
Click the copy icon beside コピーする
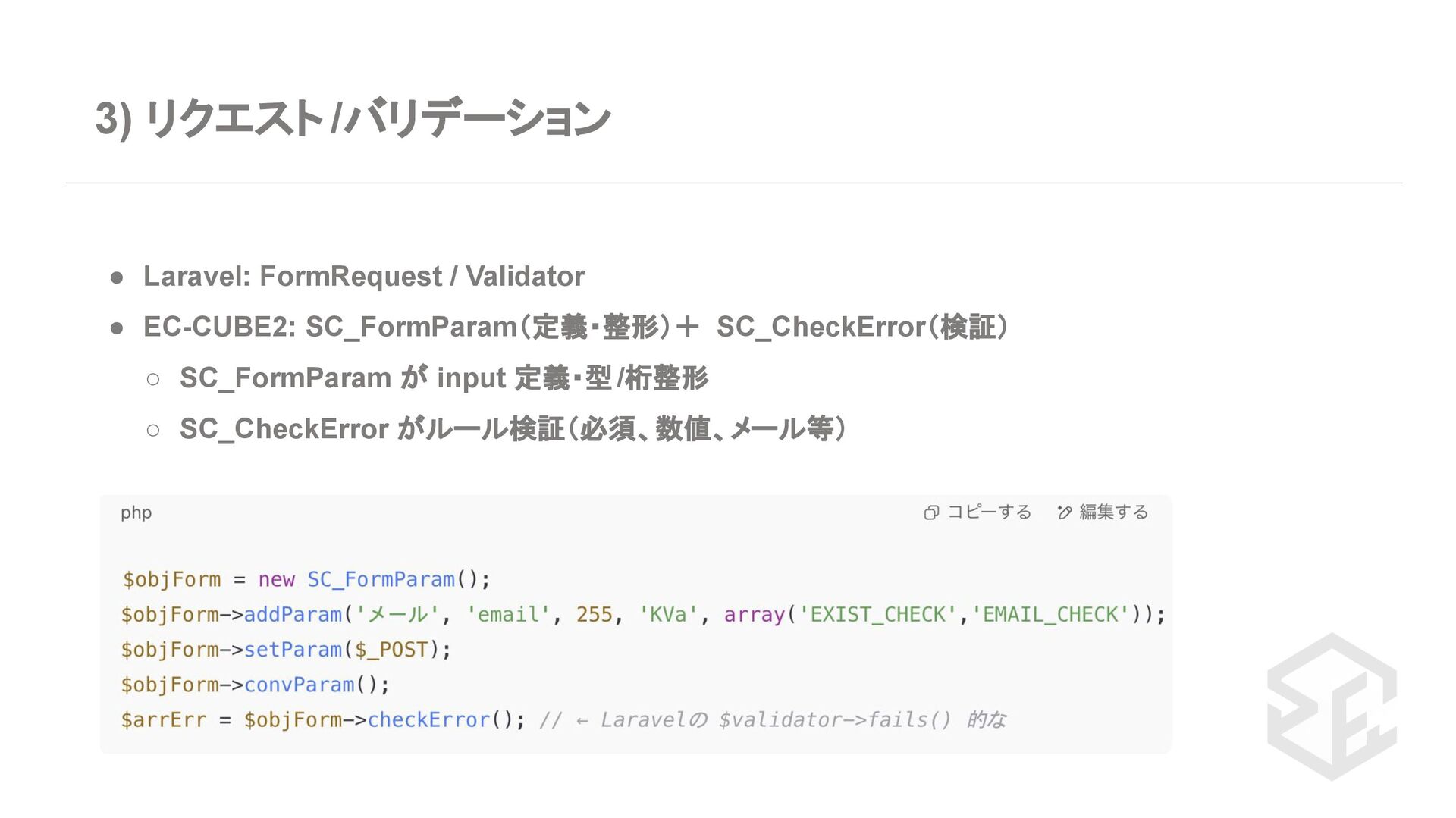pos(931,513)
